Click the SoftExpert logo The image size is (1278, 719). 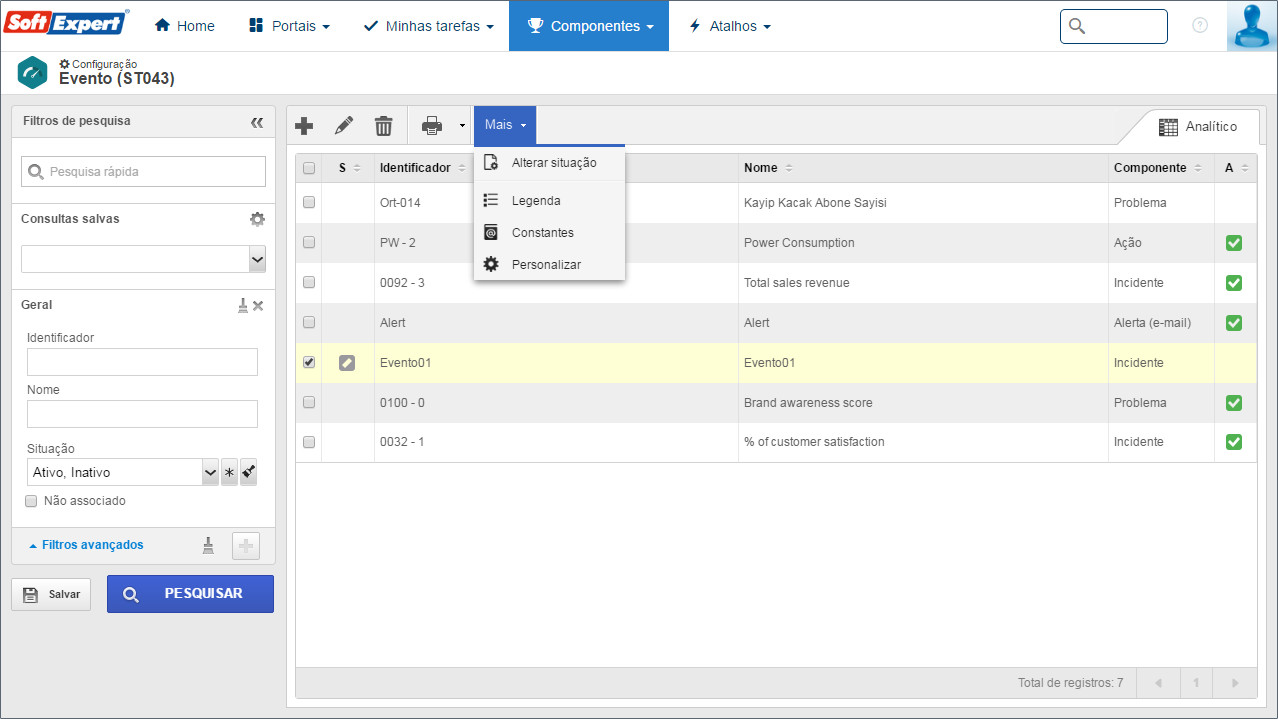(68, 23)
